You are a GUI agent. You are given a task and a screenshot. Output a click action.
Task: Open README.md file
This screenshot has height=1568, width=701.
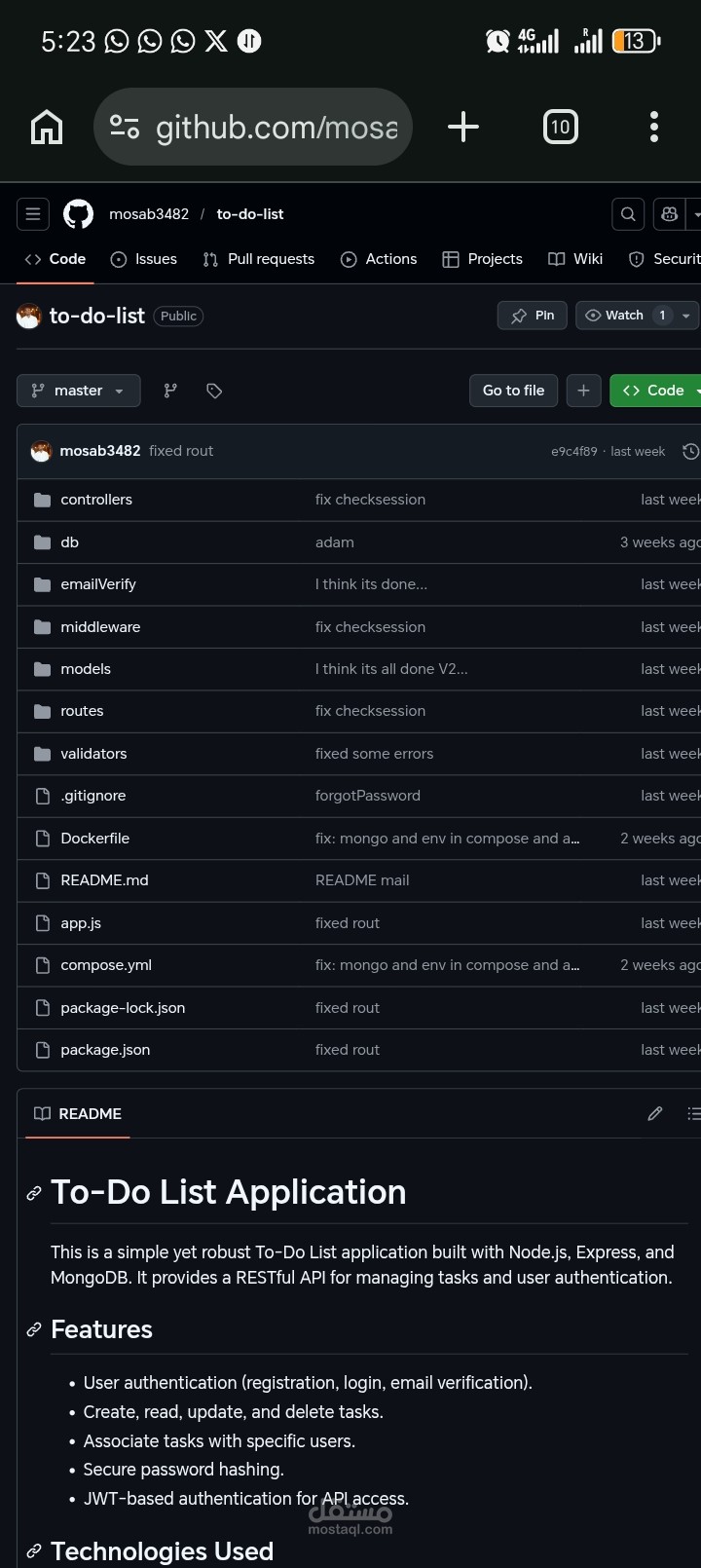click(x=105, y=880)
